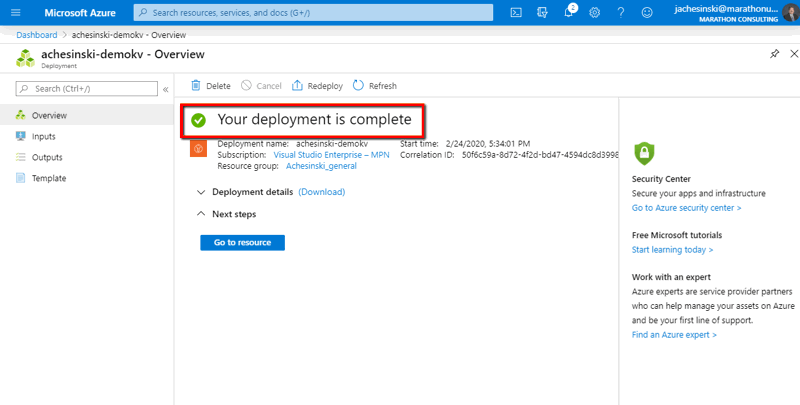Viewport: 800px width, 405px height.
Task: Open Template in the side menu
Action: pos(49,178)
